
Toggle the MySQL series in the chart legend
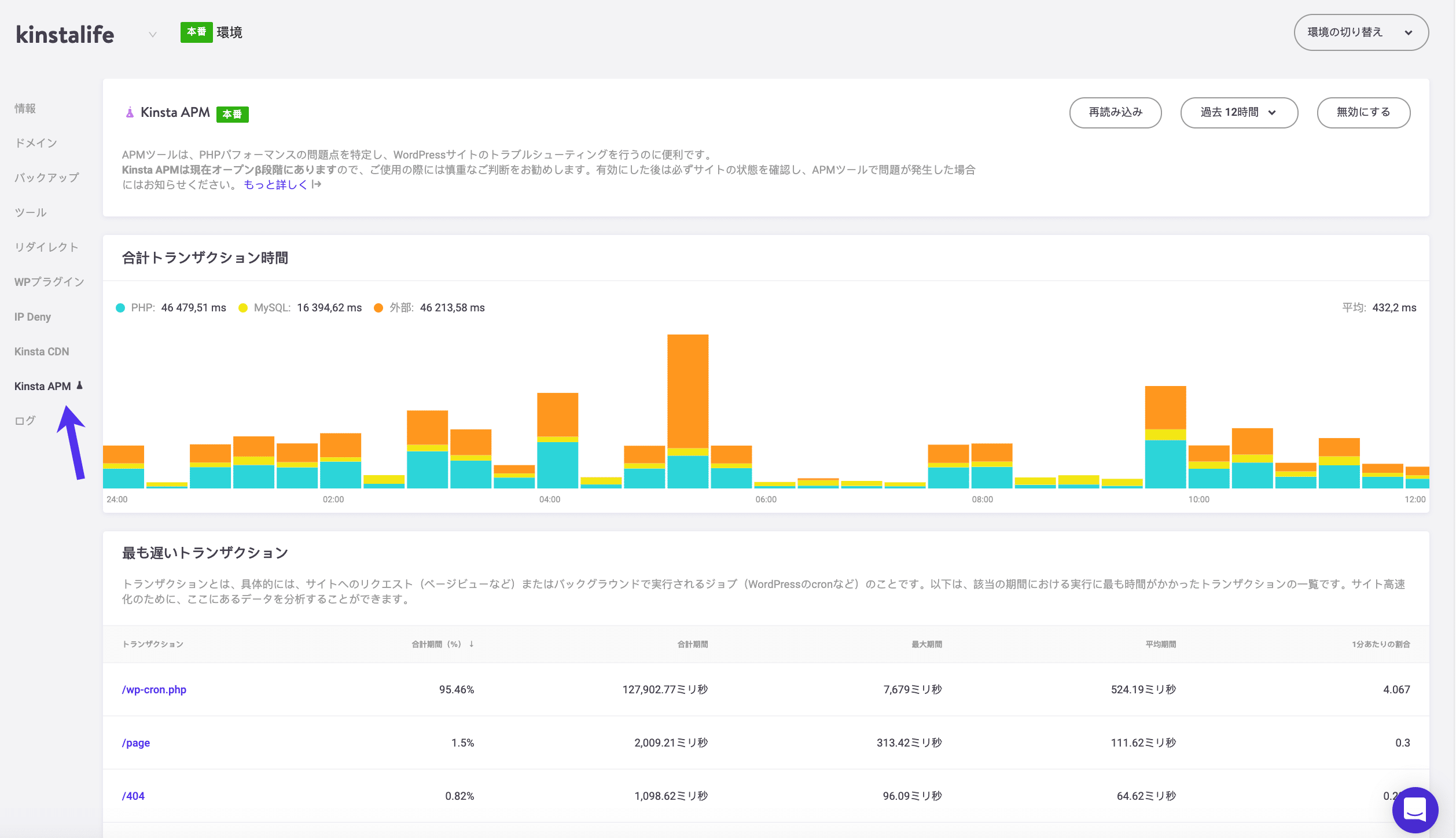pos(244,307)
